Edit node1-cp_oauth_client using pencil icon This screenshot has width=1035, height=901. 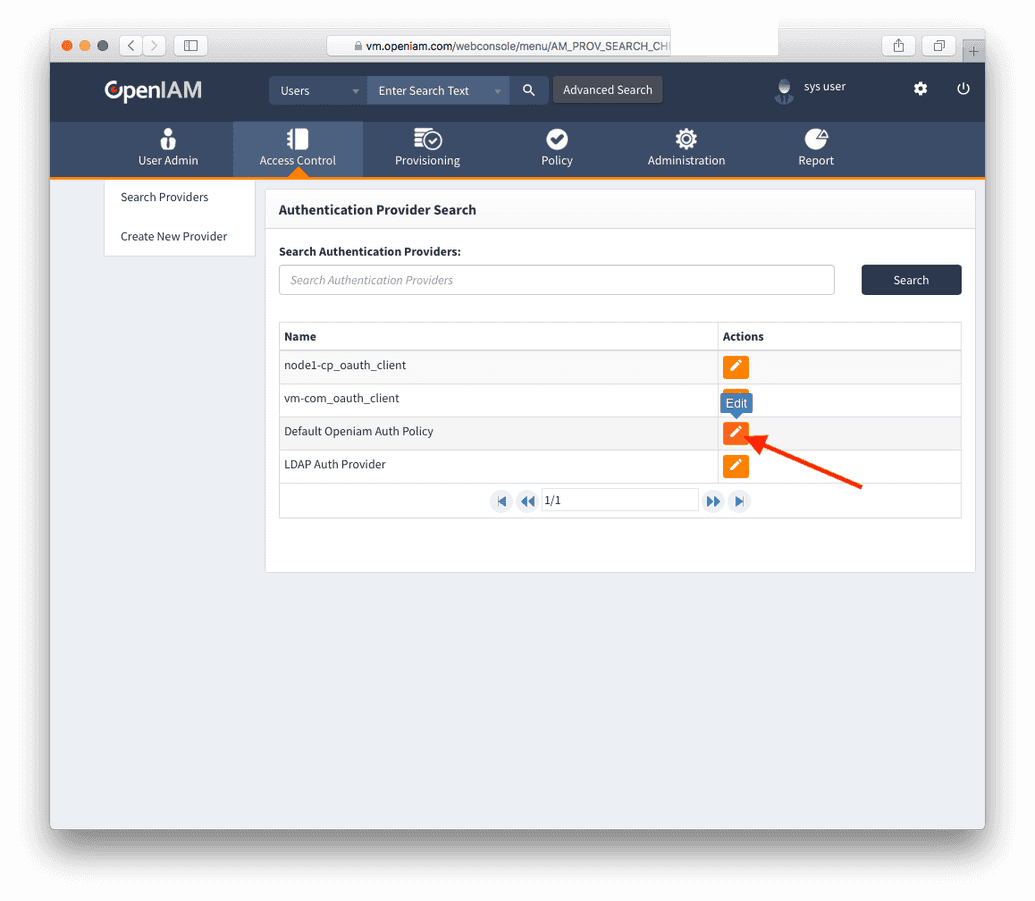click(x=735, y=367)
